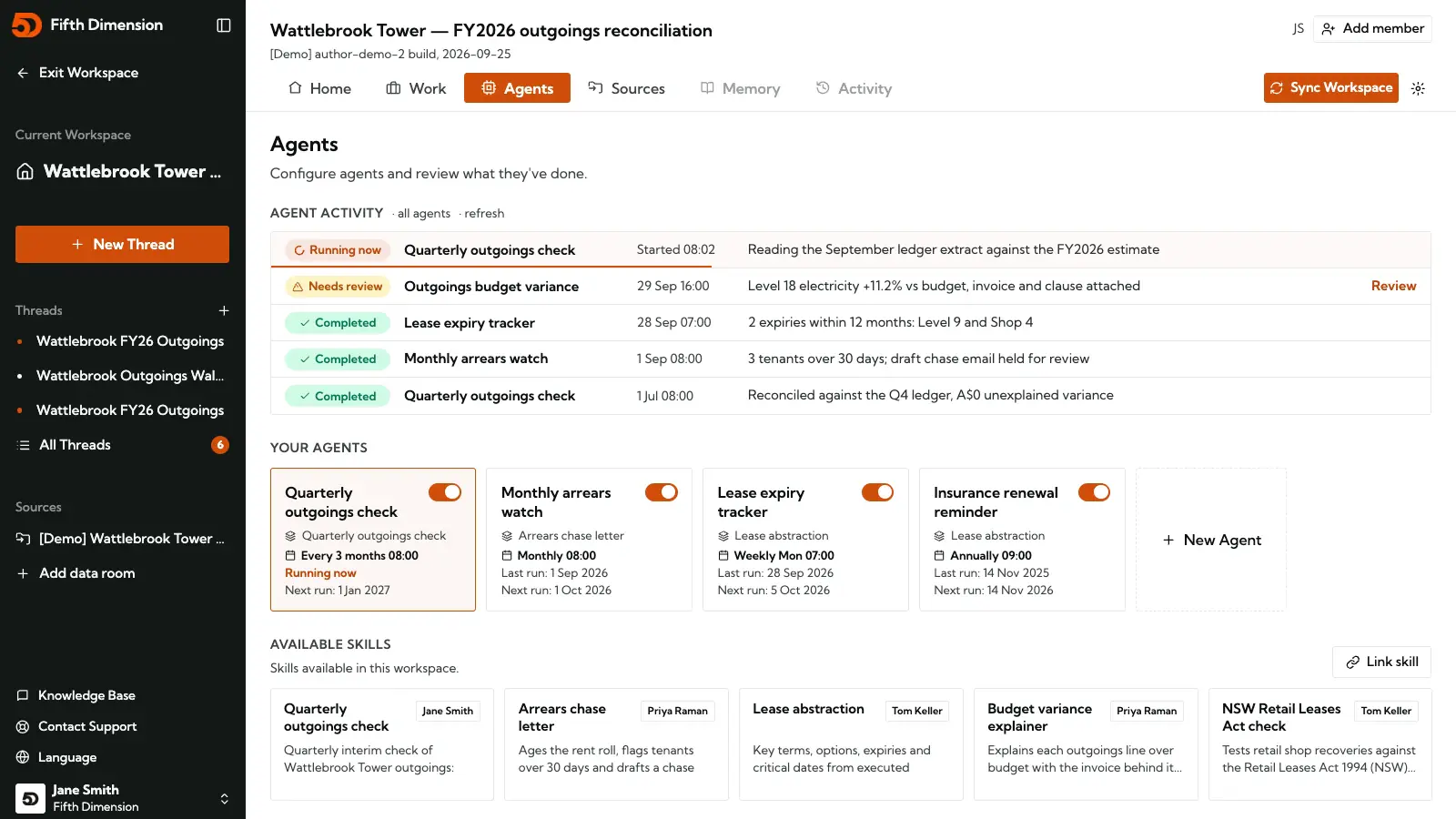This screenshot has width=1456, height=819.
Task: Create a New Agent card
Action: [1211, 540]
